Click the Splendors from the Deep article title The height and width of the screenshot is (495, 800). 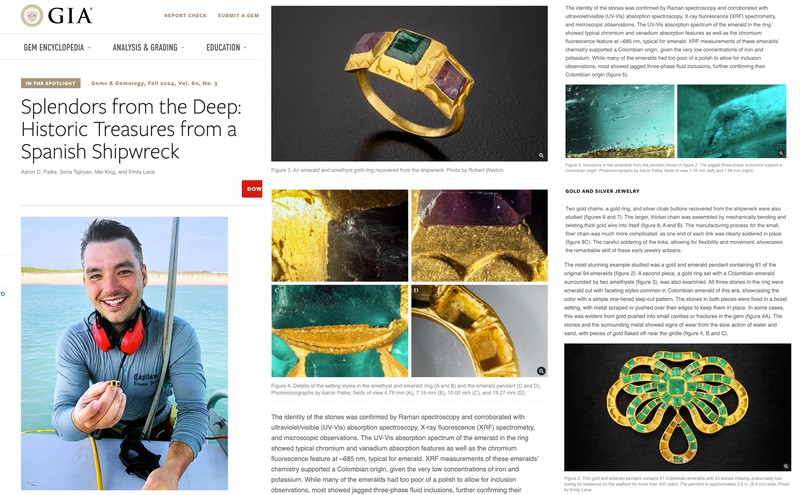[x=131, y=129]
